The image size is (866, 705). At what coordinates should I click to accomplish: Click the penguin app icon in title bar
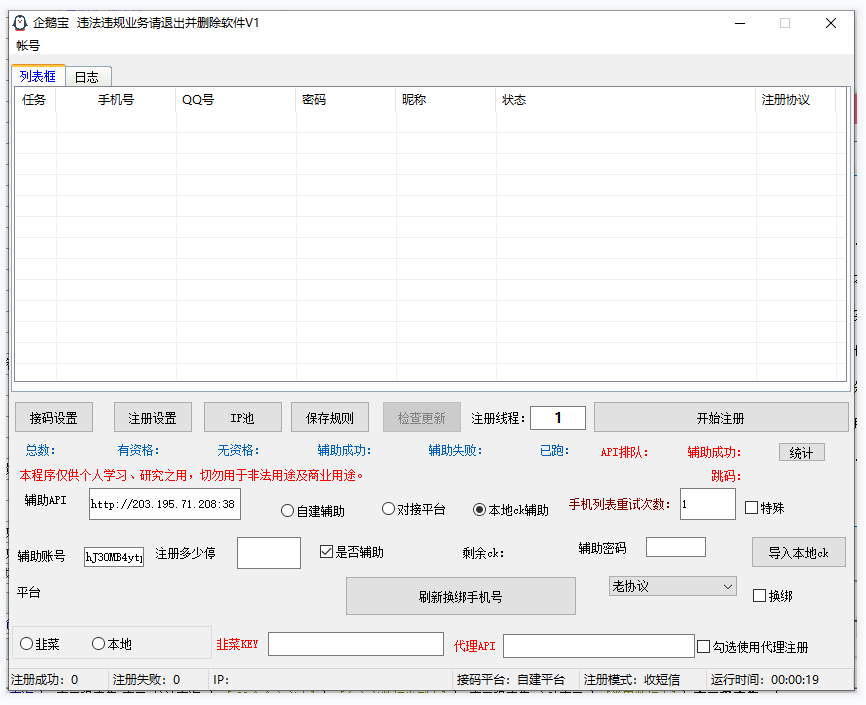[19, 23]
